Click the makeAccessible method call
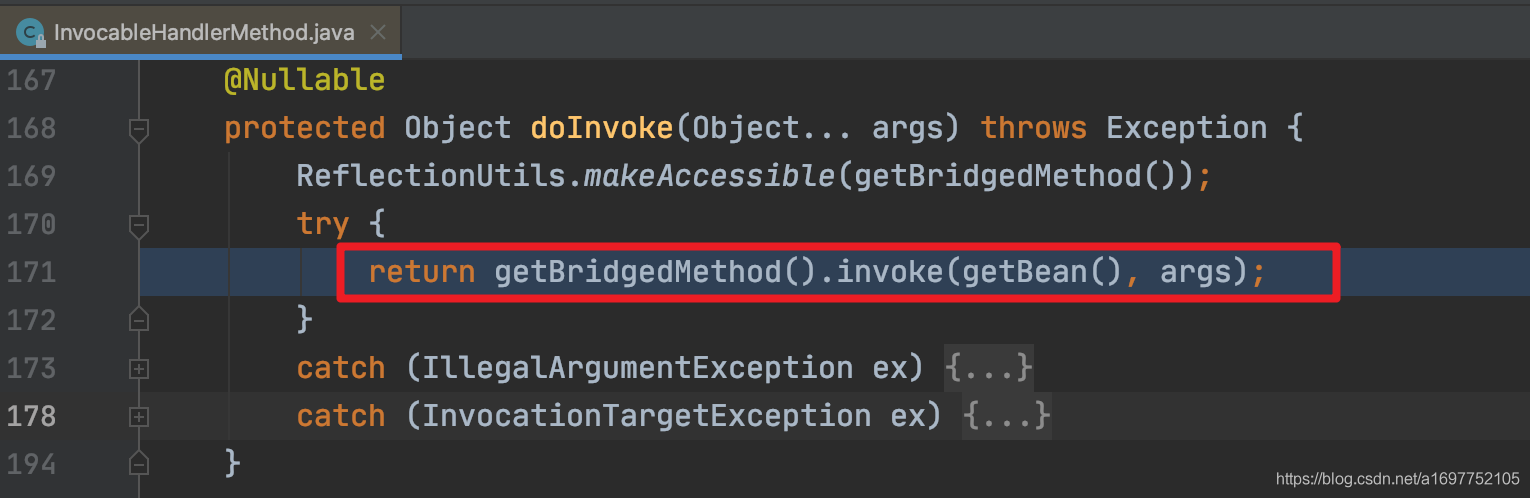Viewport: 1530px width, 498px height. (x=709, y=176)
